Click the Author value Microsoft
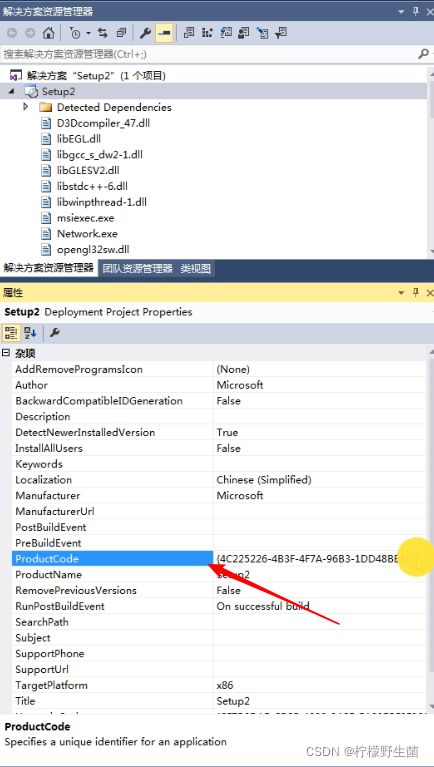The height and width of the screenshot is (767, 434). tap(240, 385)
